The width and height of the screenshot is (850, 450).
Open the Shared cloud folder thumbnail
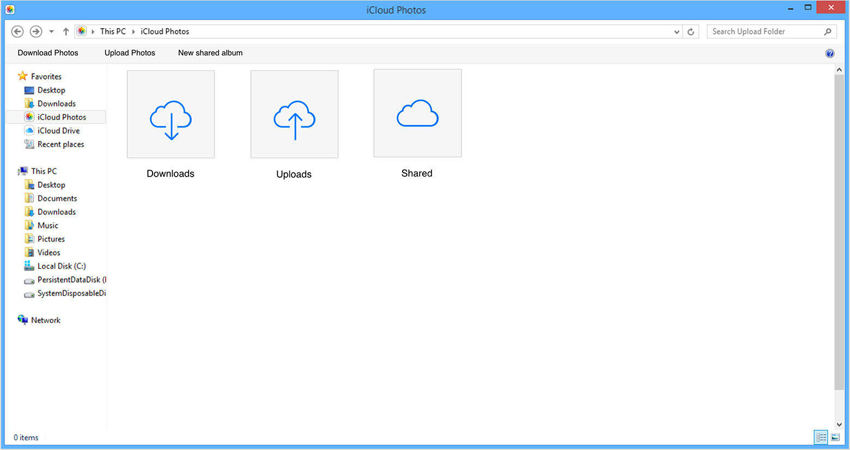[417, 113]
